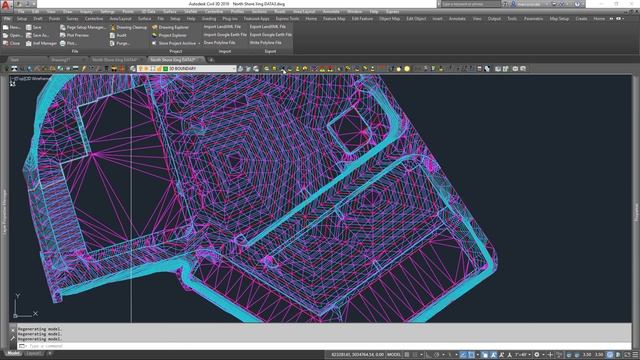
Task: Click the Purge... ribbon button
Action: tap(120, 43)
